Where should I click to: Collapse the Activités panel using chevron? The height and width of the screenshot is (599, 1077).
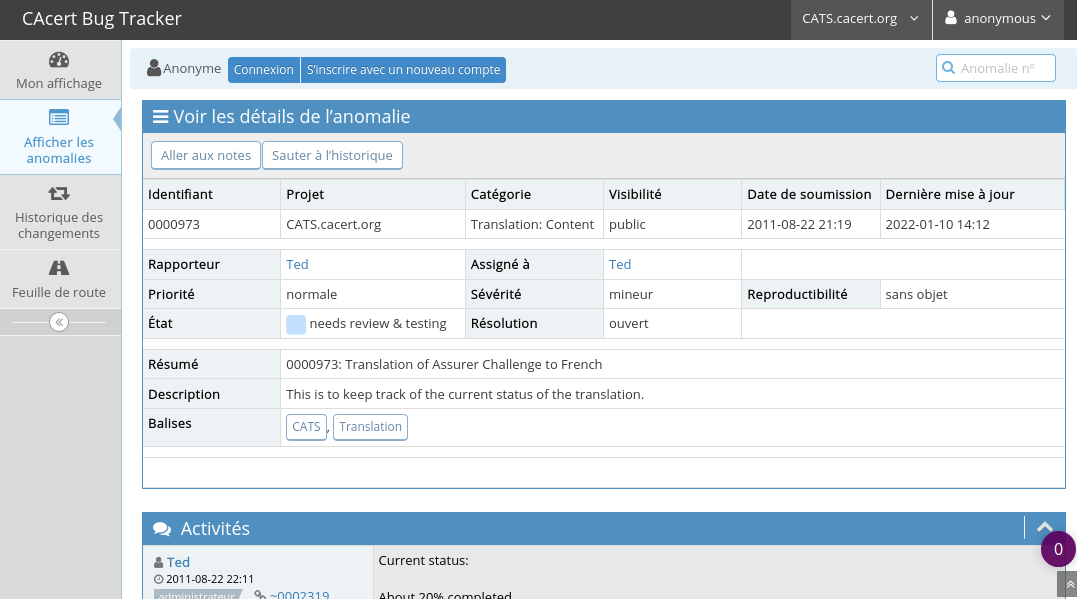(1045, 528)
